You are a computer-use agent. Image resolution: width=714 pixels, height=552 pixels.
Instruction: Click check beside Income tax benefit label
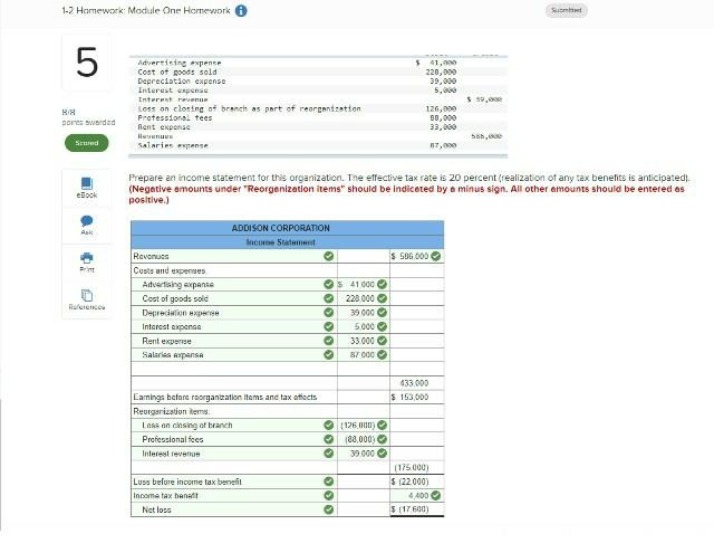pyautogui.click(x=328, y=495)
